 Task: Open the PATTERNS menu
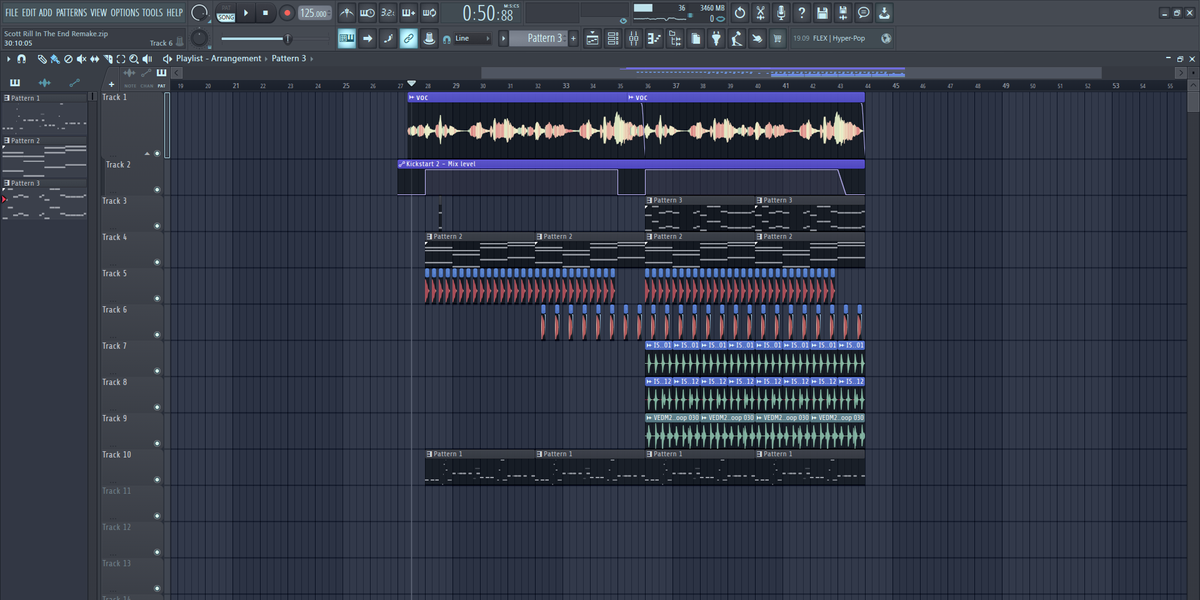[x=71, y=12]
